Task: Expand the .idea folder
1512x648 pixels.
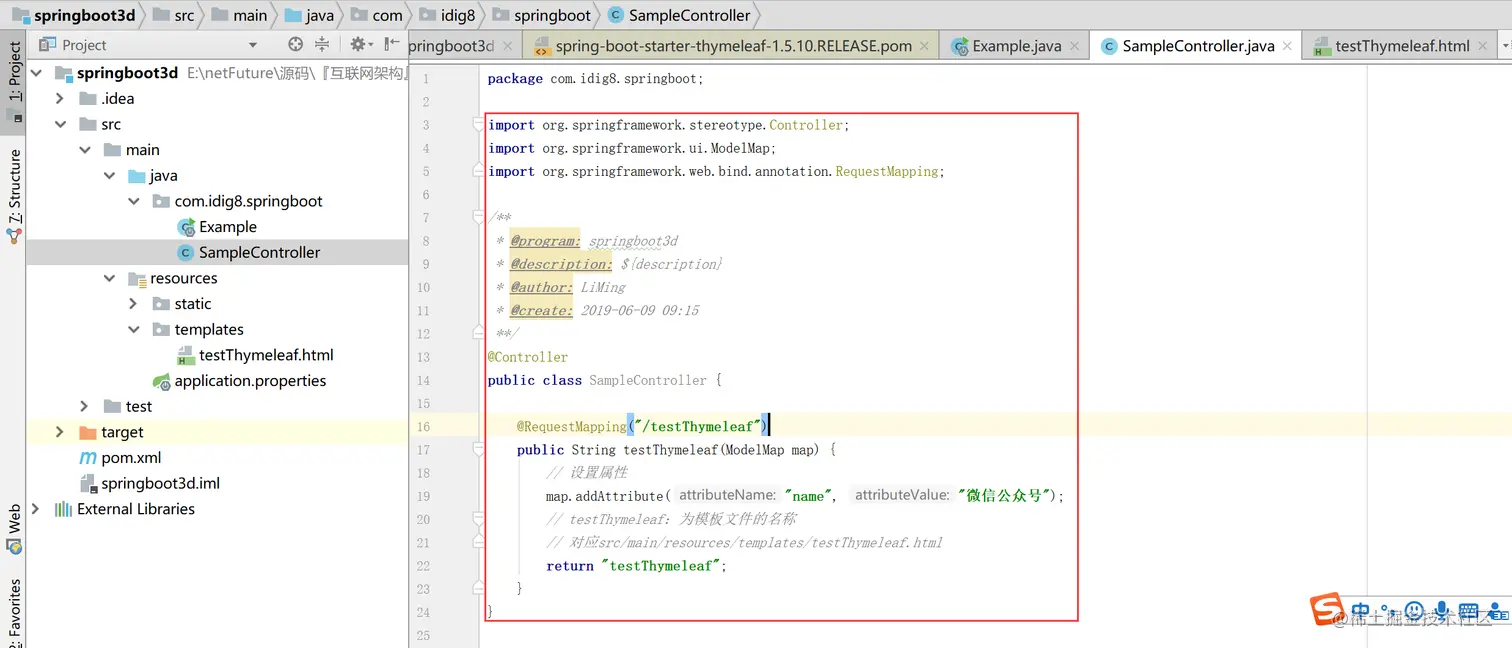Action: click(60, 98)
